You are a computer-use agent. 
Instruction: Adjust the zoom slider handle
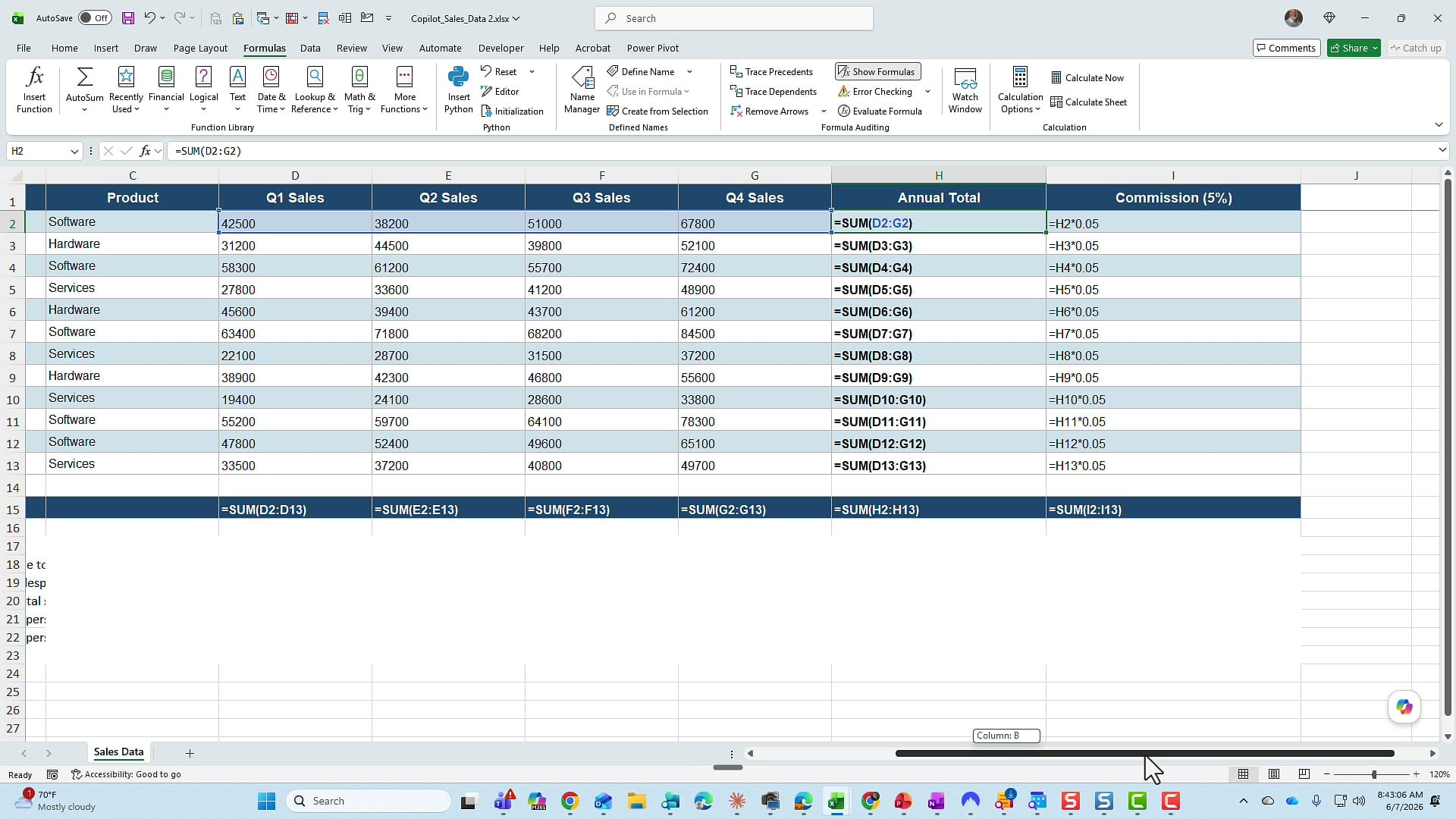pos(1374,774)
